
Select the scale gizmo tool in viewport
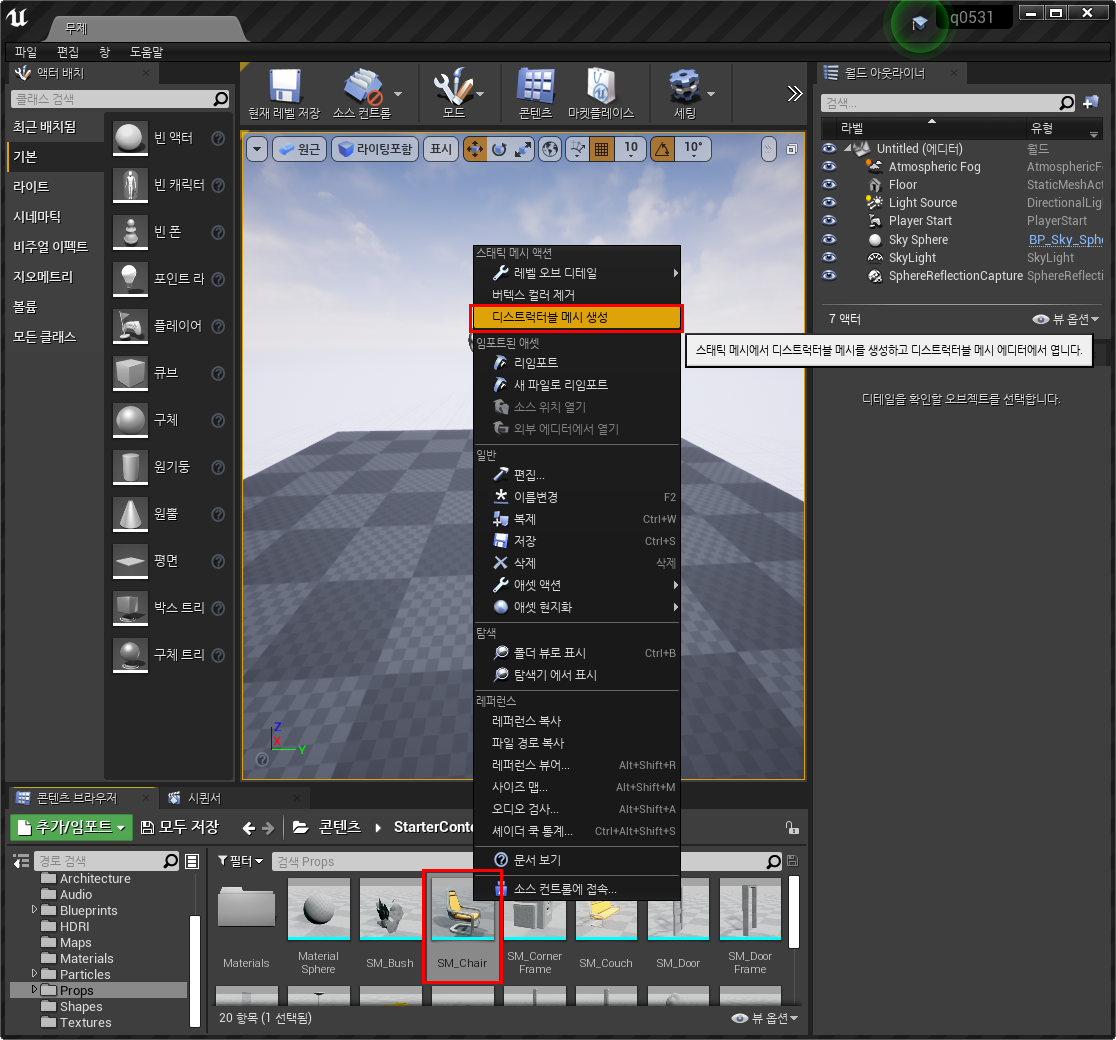523,149
